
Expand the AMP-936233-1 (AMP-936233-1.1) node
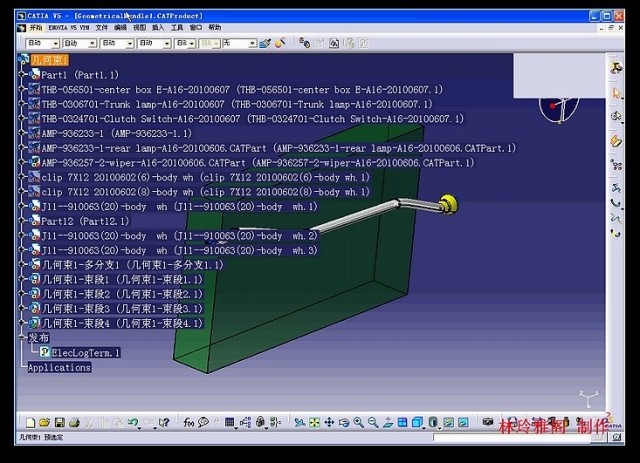click(22, 133)
